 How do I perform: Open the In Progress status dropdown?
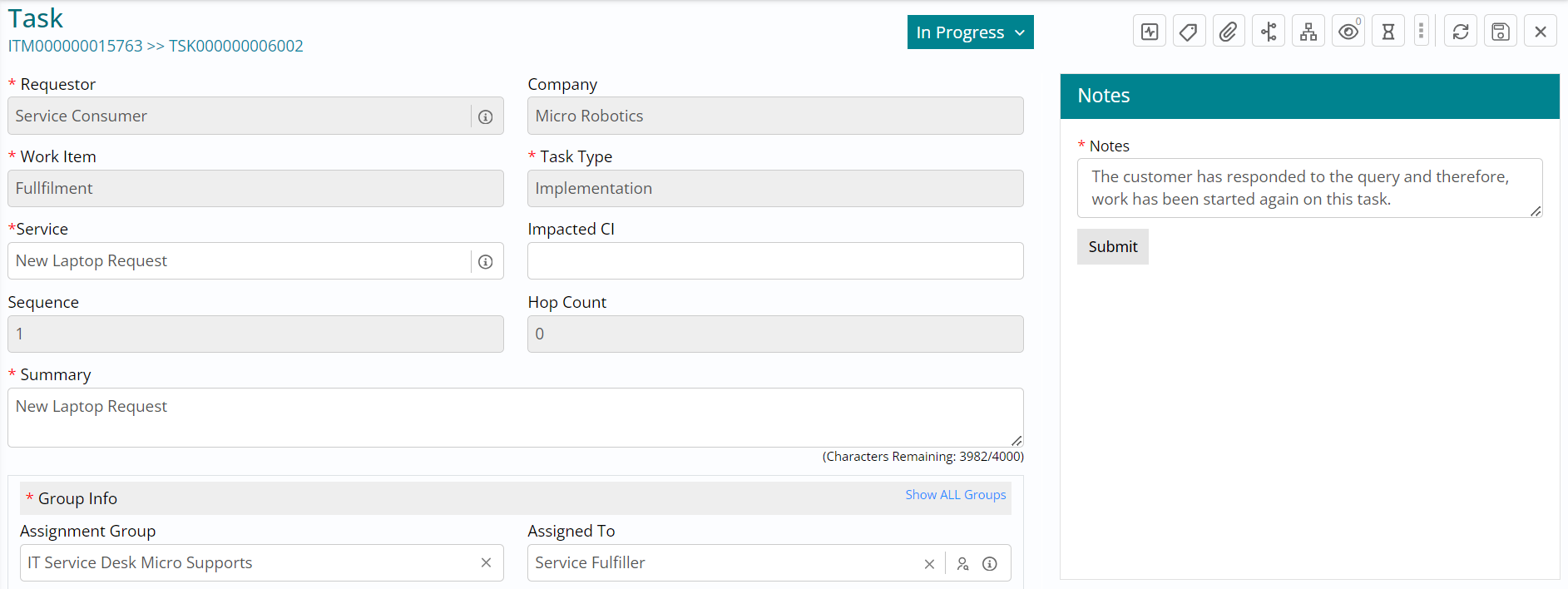(x=970, y=32)
